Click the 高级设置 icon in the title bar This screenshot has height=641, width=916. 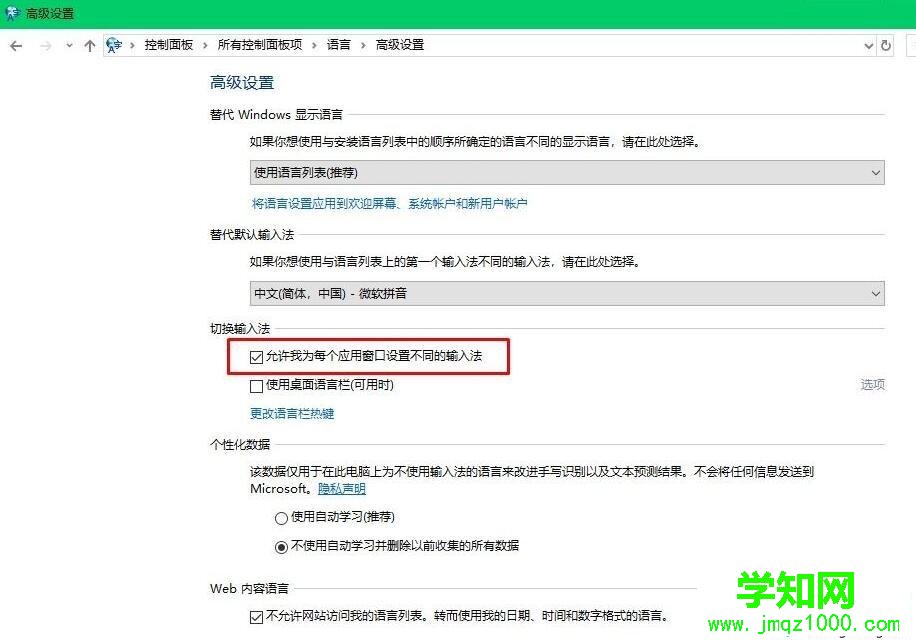click(x=11, y=13)
